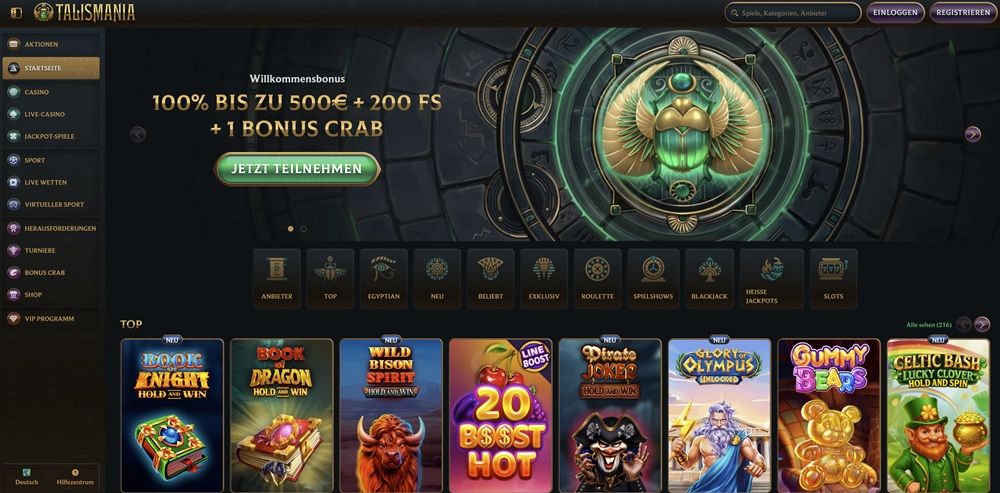Switch to second banner slide dot
Image resolution: width=1000 pixels, height=493 pixels.
point(304,228)
